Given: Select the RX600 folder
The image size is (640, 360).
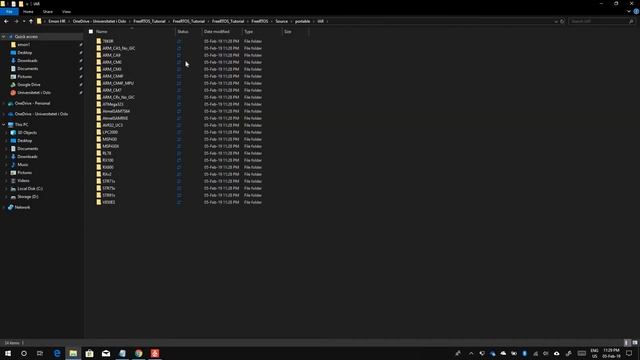Looking at the screenshot, I should coord(108,167).
